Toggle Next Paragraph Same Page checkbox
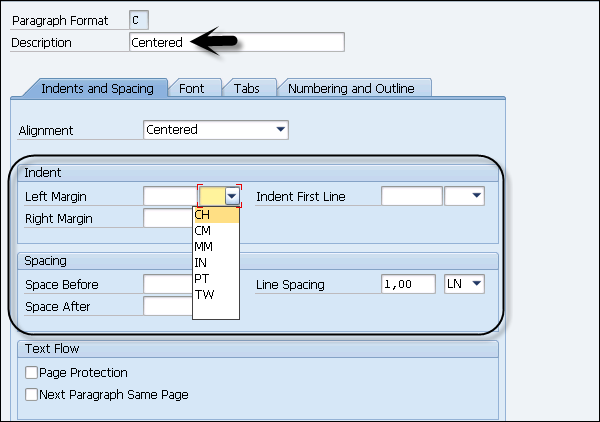The image size is (600, 422). (32, 394)
